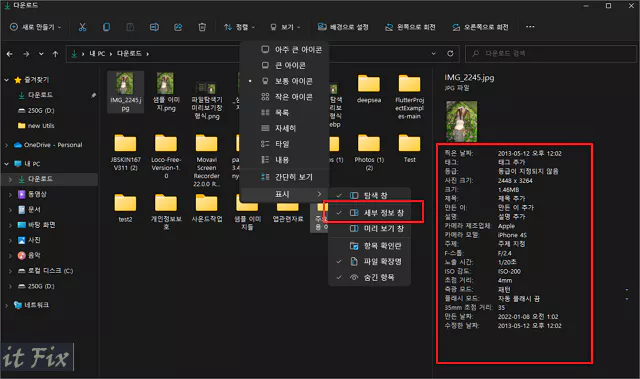Viewport: 640px width, 379px height.
Task: Go forward with the right arrow
Action: click(x=26, y=54)
